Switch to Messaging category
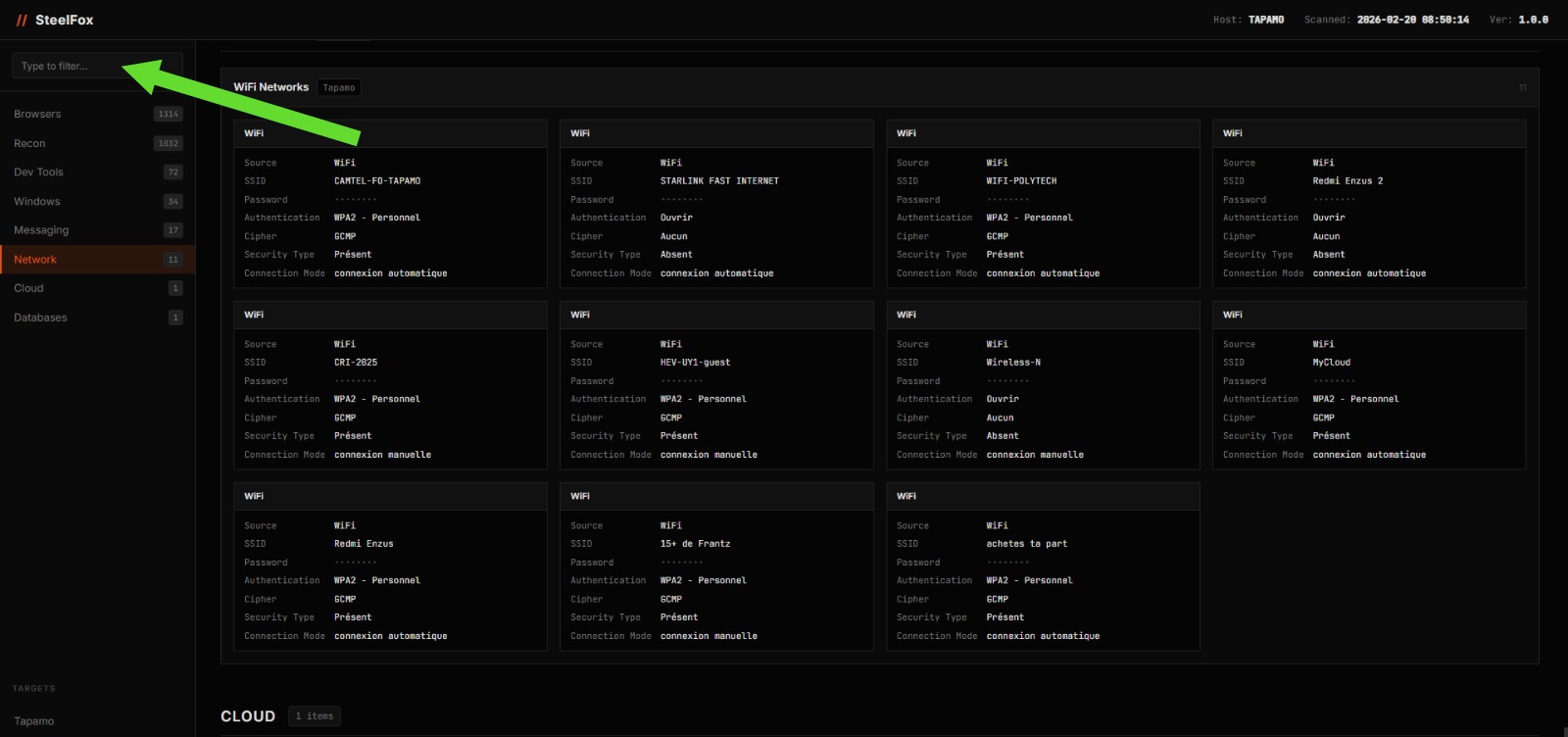 (x=41, y=230)
